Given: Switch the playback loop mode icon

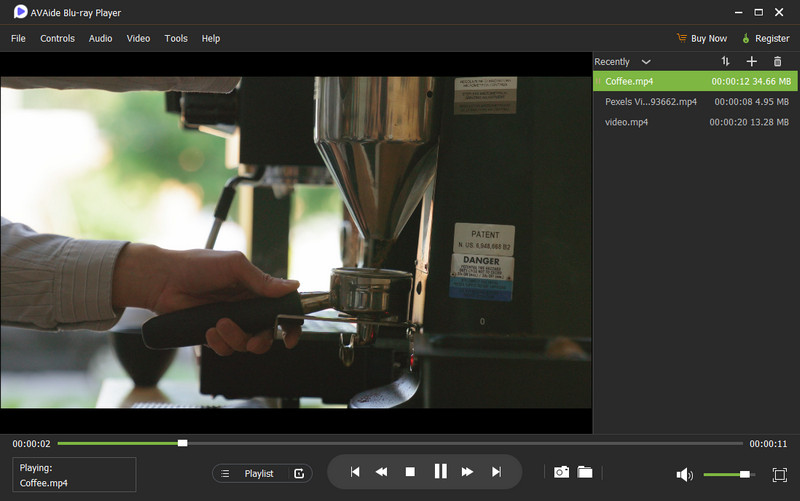Looking at the screenshot, I should (x=299, y=473).
